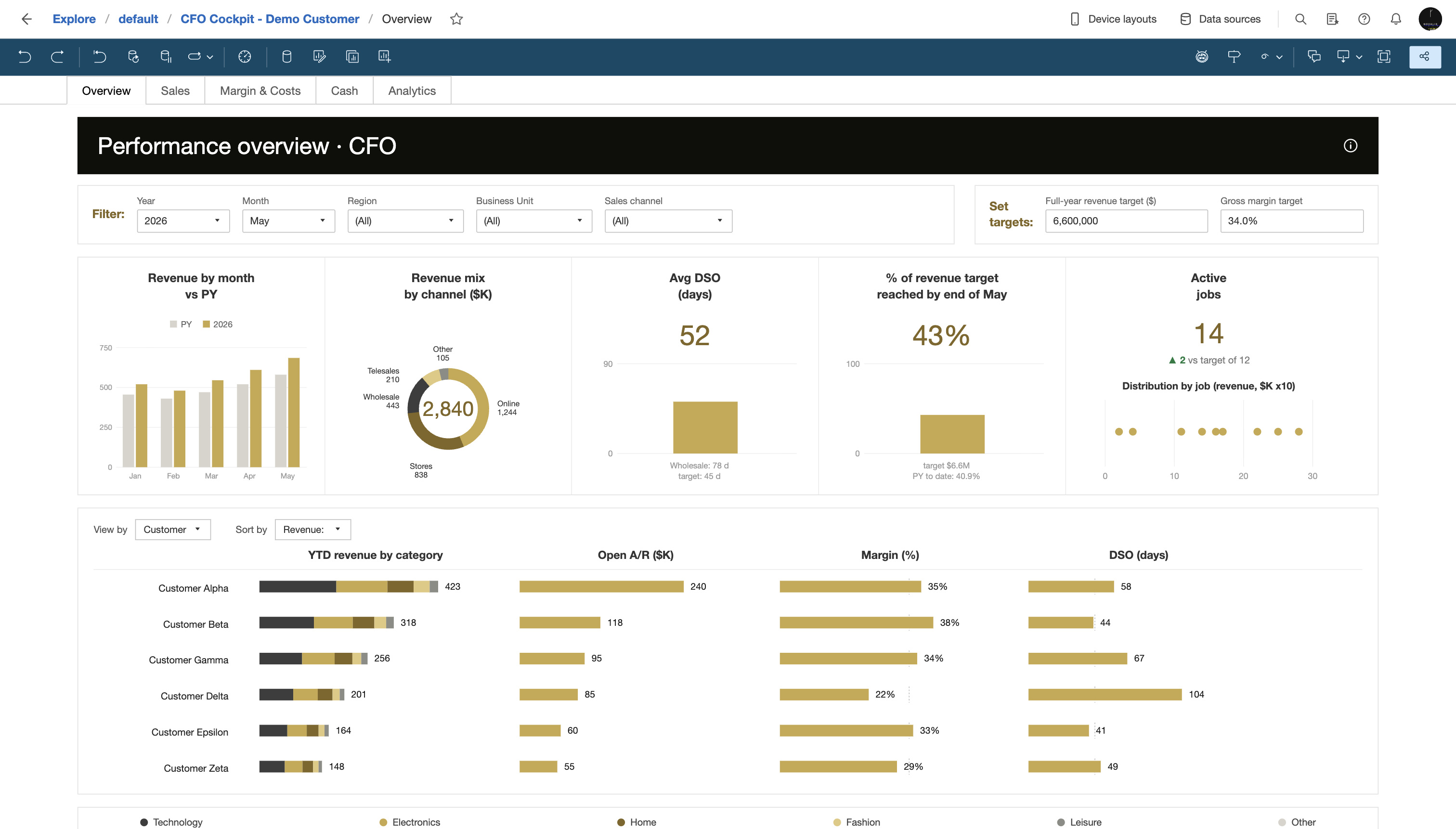
Task: Open the Business Unit filter dropdown
Action: coord(534,221)
